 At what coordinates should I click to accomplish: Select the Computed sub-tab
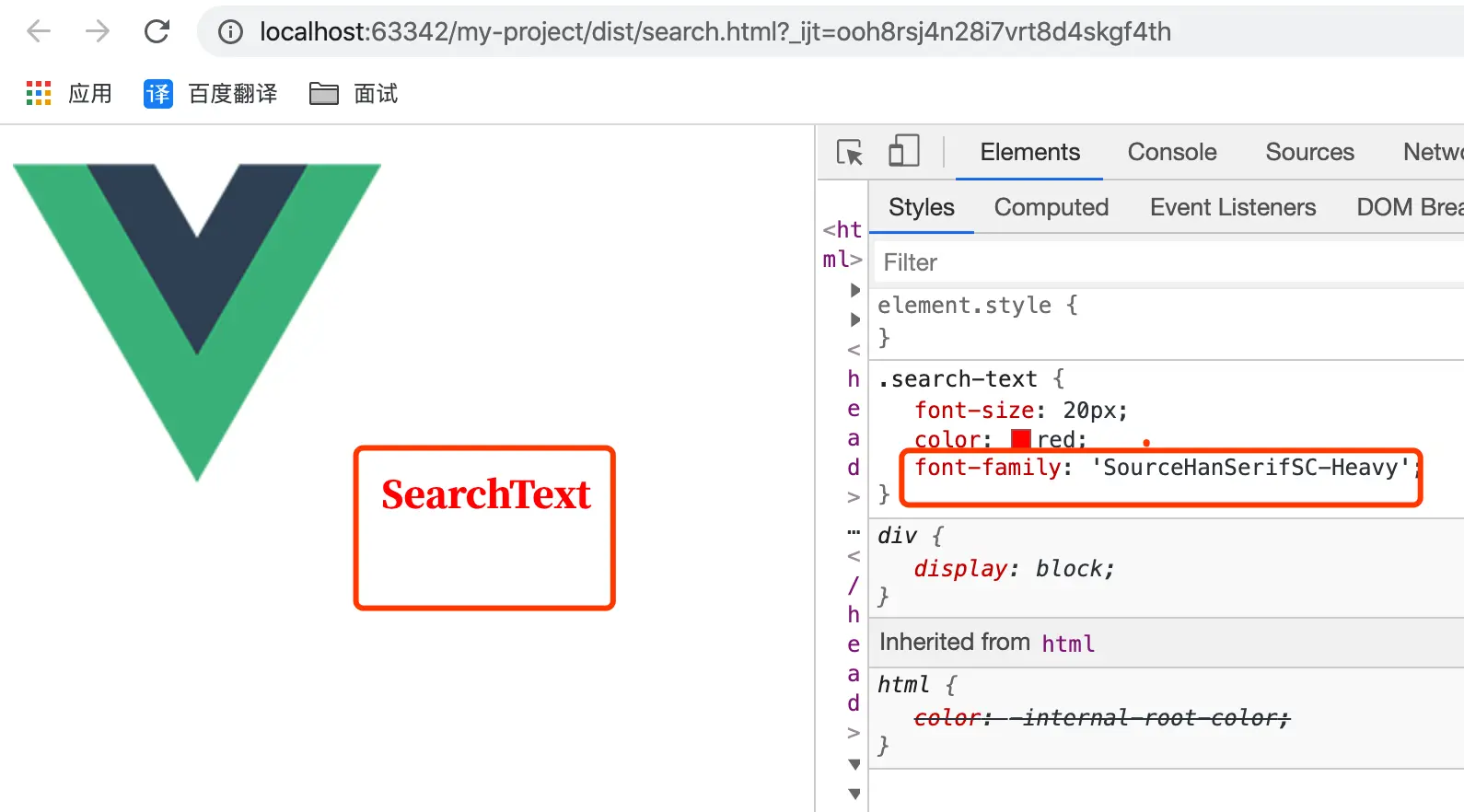point(1052,207)
